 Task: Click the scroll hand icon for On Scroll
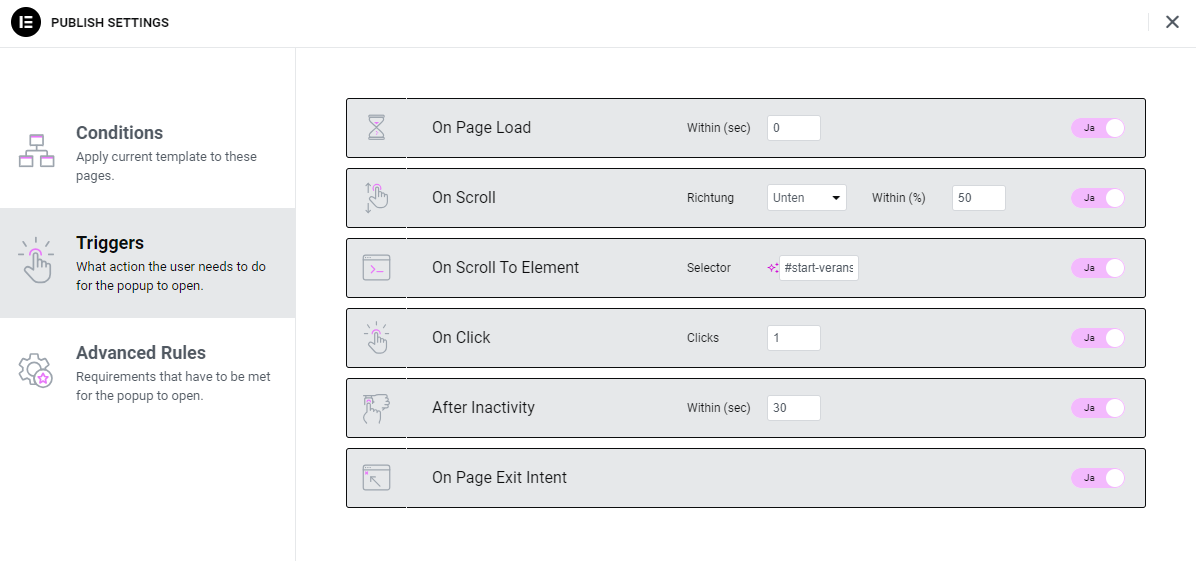[376, 198]
